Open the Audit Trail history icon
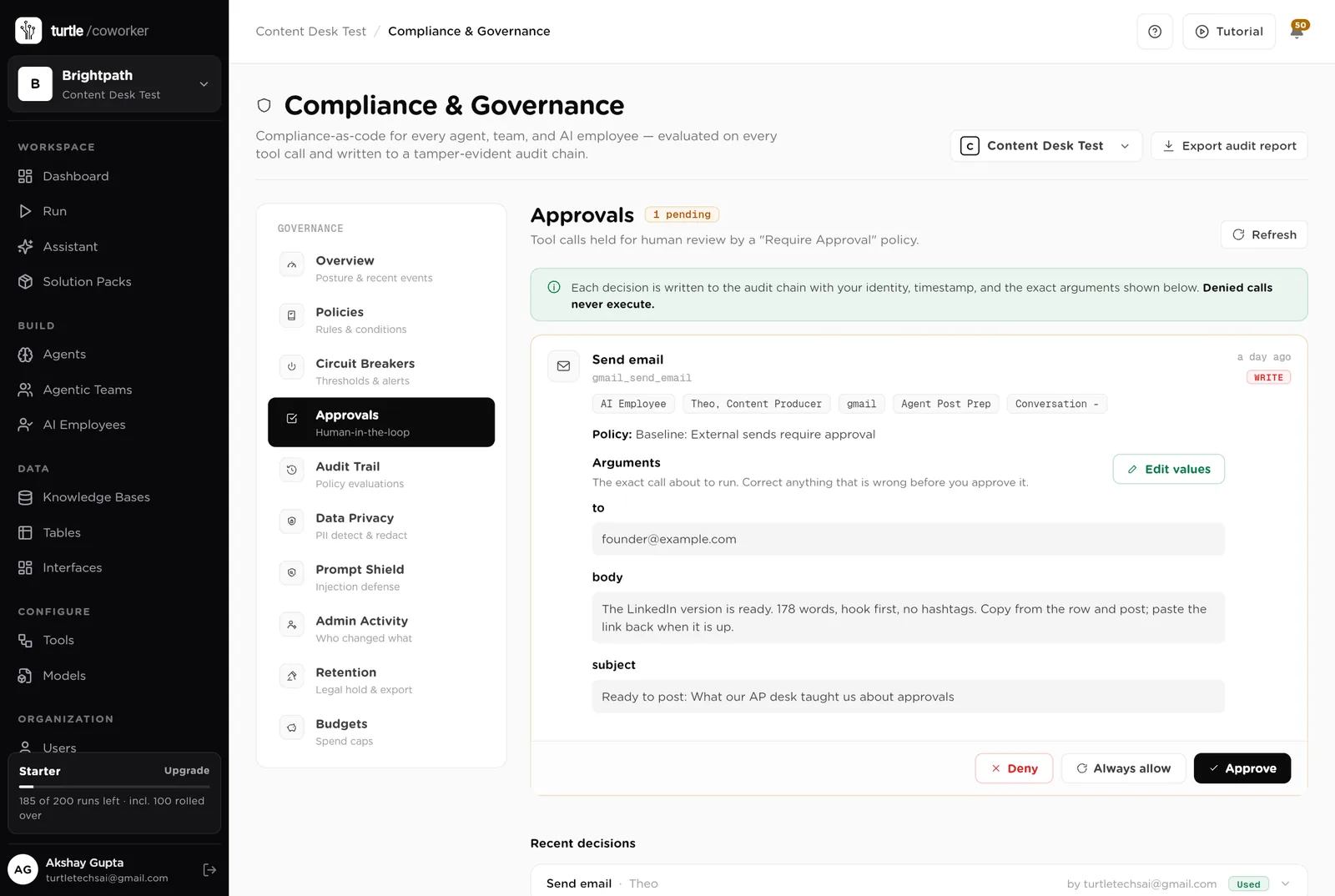 pos(291,470)
